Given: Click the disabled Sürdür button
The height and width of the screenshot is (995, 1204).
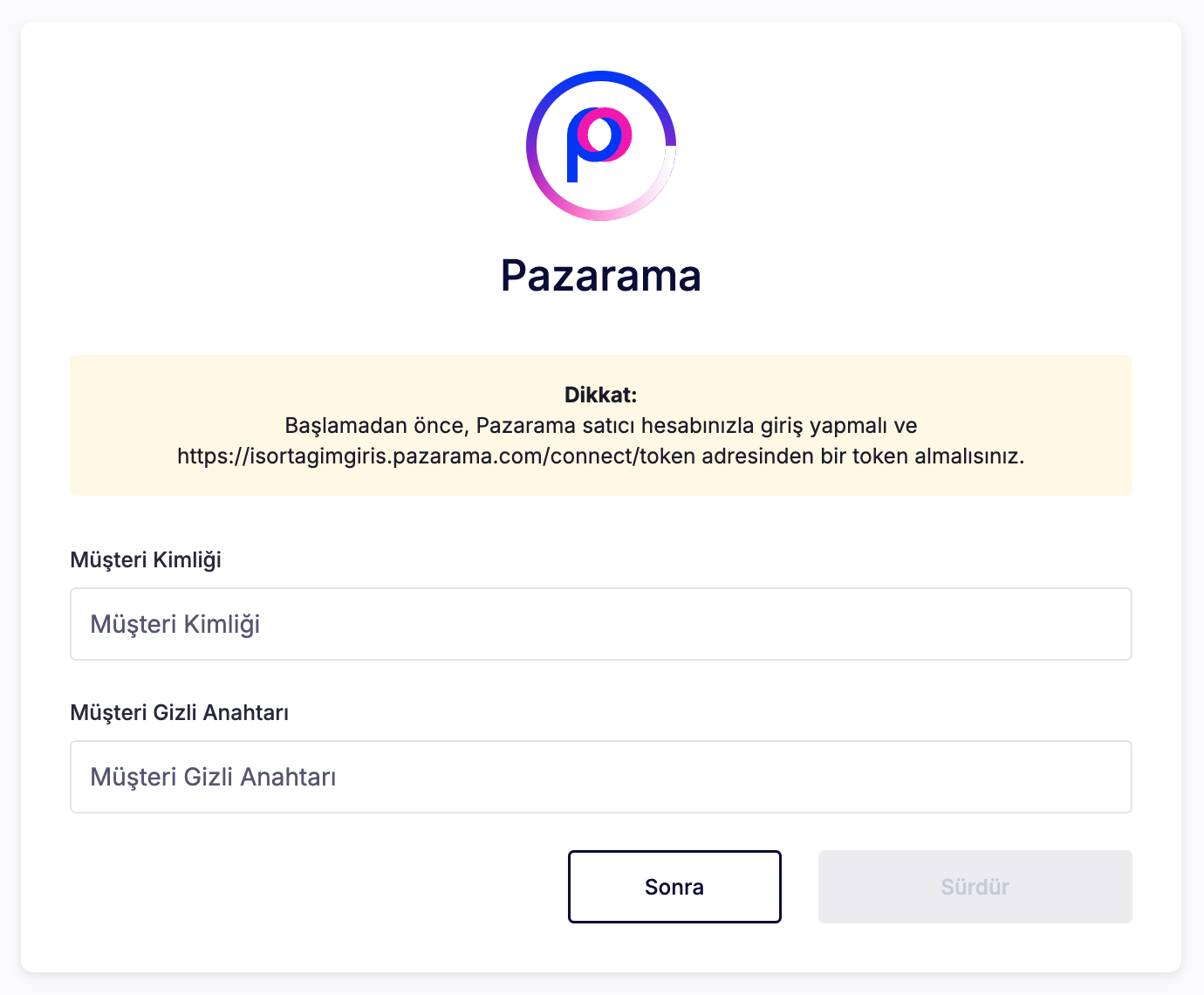Looking at the screenshot, I should click(x=975, y=887).
